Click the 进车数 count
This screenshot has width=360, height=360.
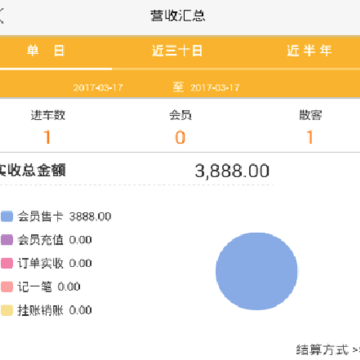47,137
